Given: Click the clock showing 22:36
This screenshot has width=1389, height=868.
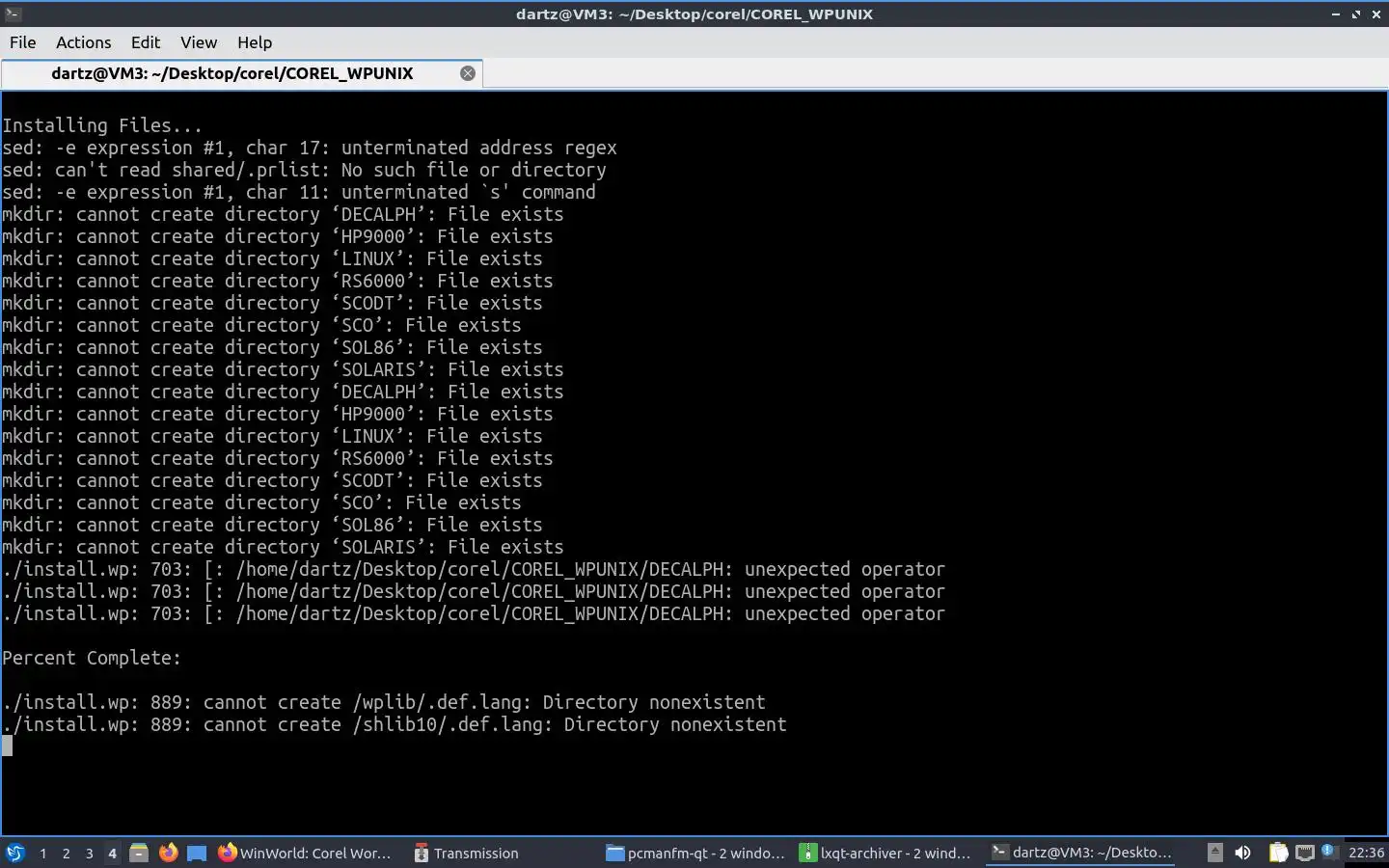Looking at the screenshot, I should point(1366,853).
